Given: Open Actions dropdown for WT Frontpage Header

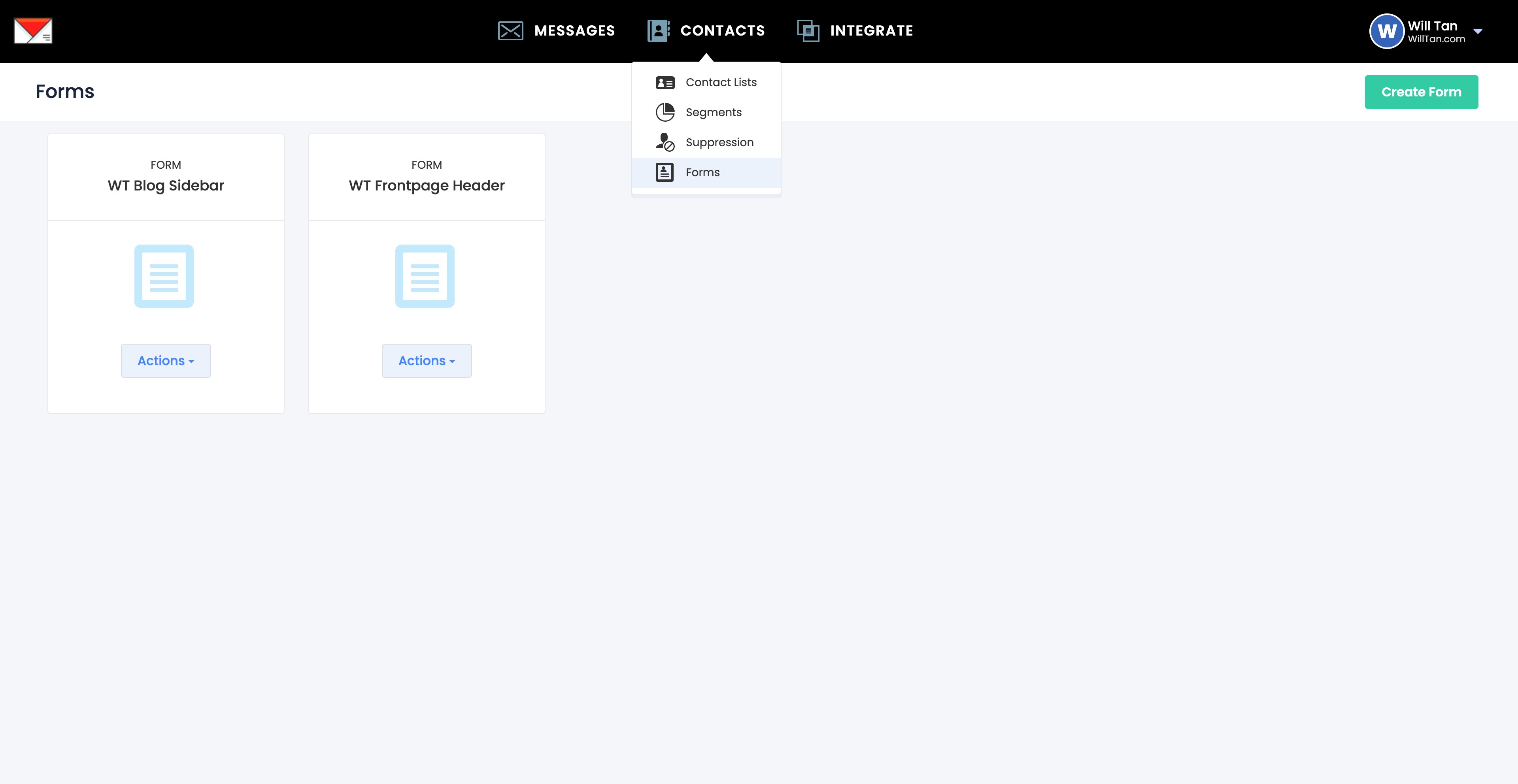Looking at the screenshot, I should point(427,360).
